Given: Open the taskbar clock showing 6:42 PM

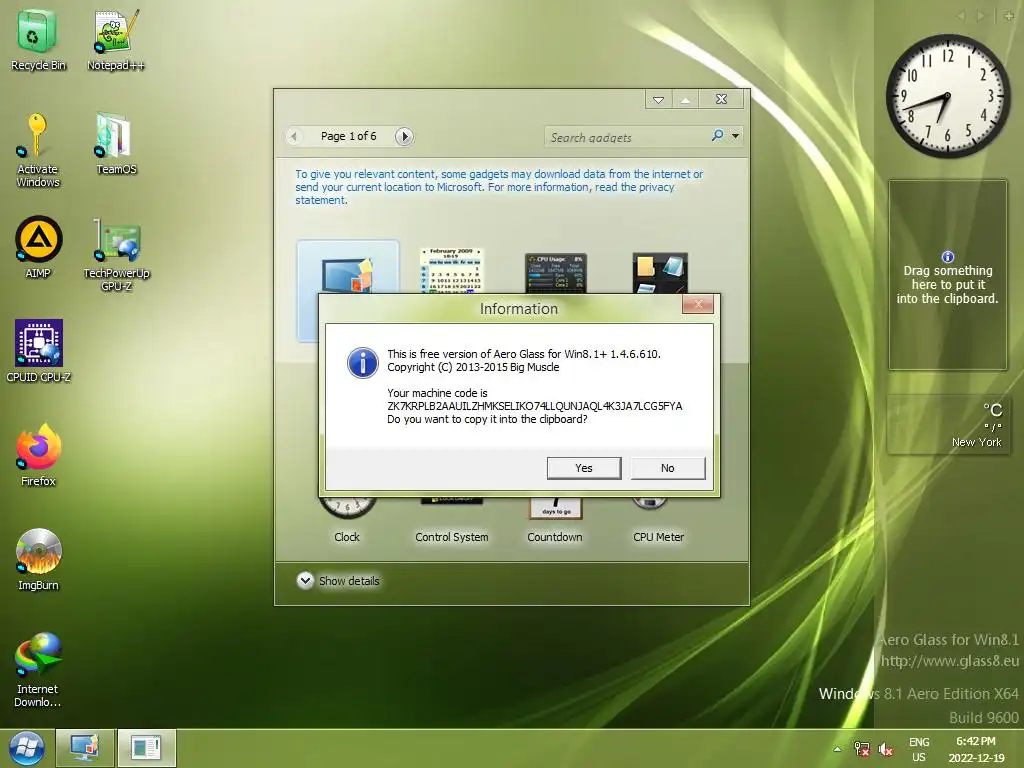Looking at the screenshot, I should click(x=976, y=749).
